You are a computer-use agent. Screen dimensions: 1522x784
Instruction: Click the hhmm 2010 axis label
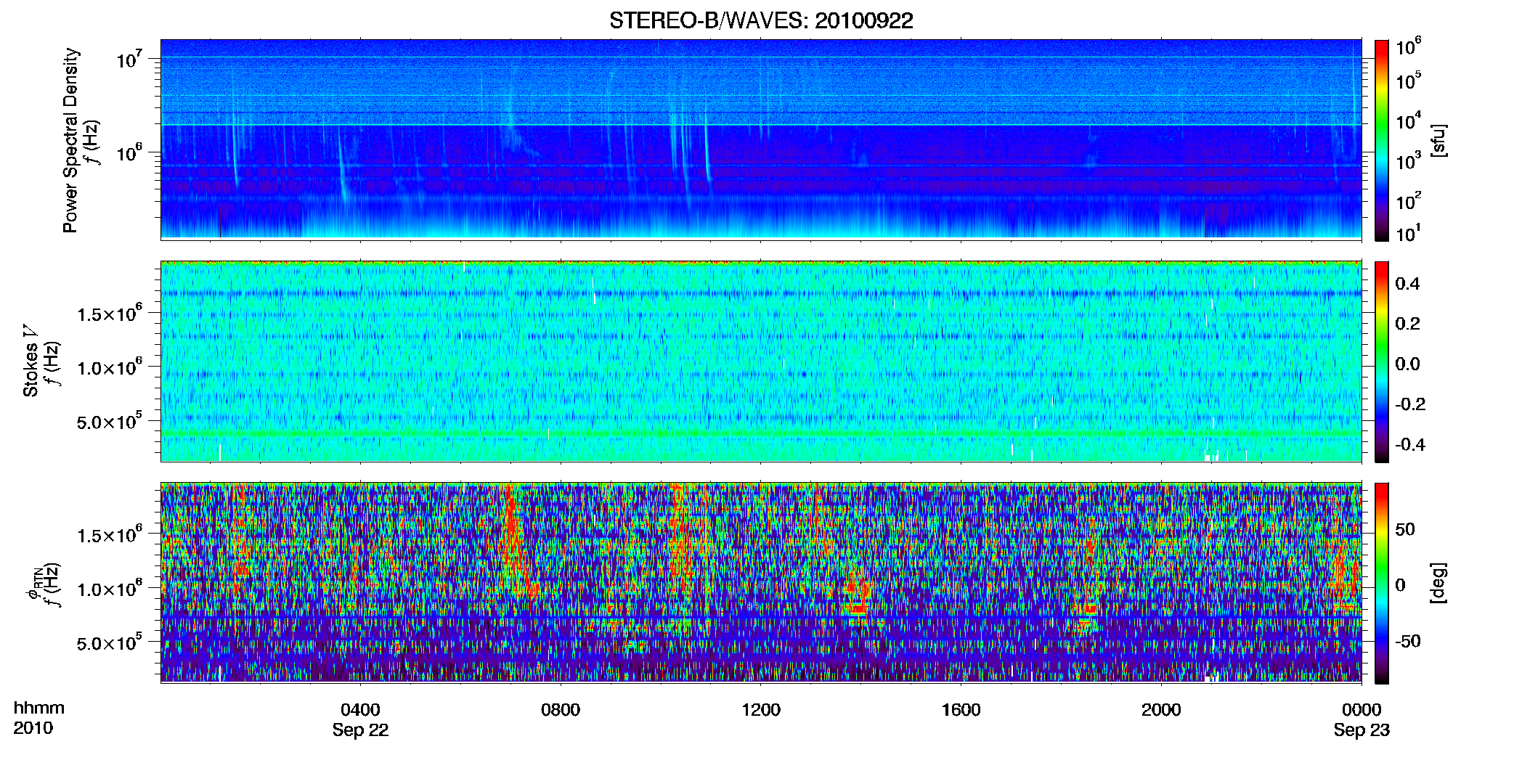click(x=38, y=718)
